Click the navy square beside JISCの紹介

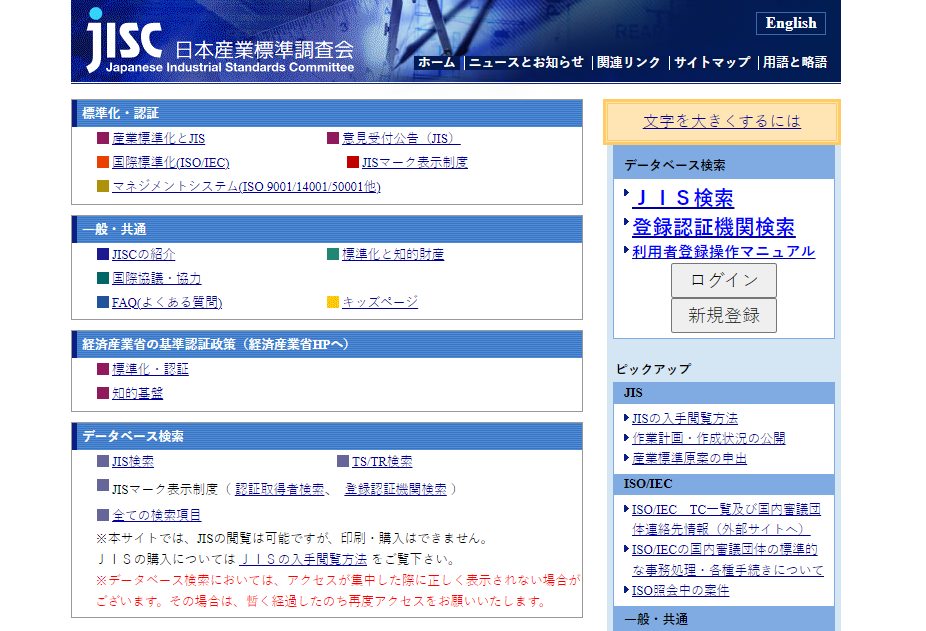[103, 254]
